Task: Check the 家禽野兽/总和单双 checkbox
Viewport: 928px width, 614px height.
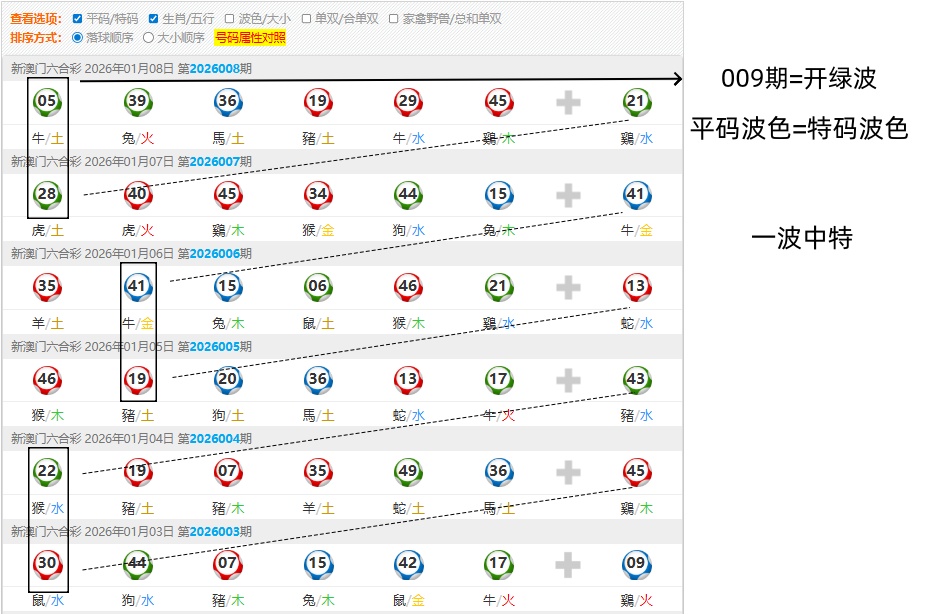Action: (393, 19)
